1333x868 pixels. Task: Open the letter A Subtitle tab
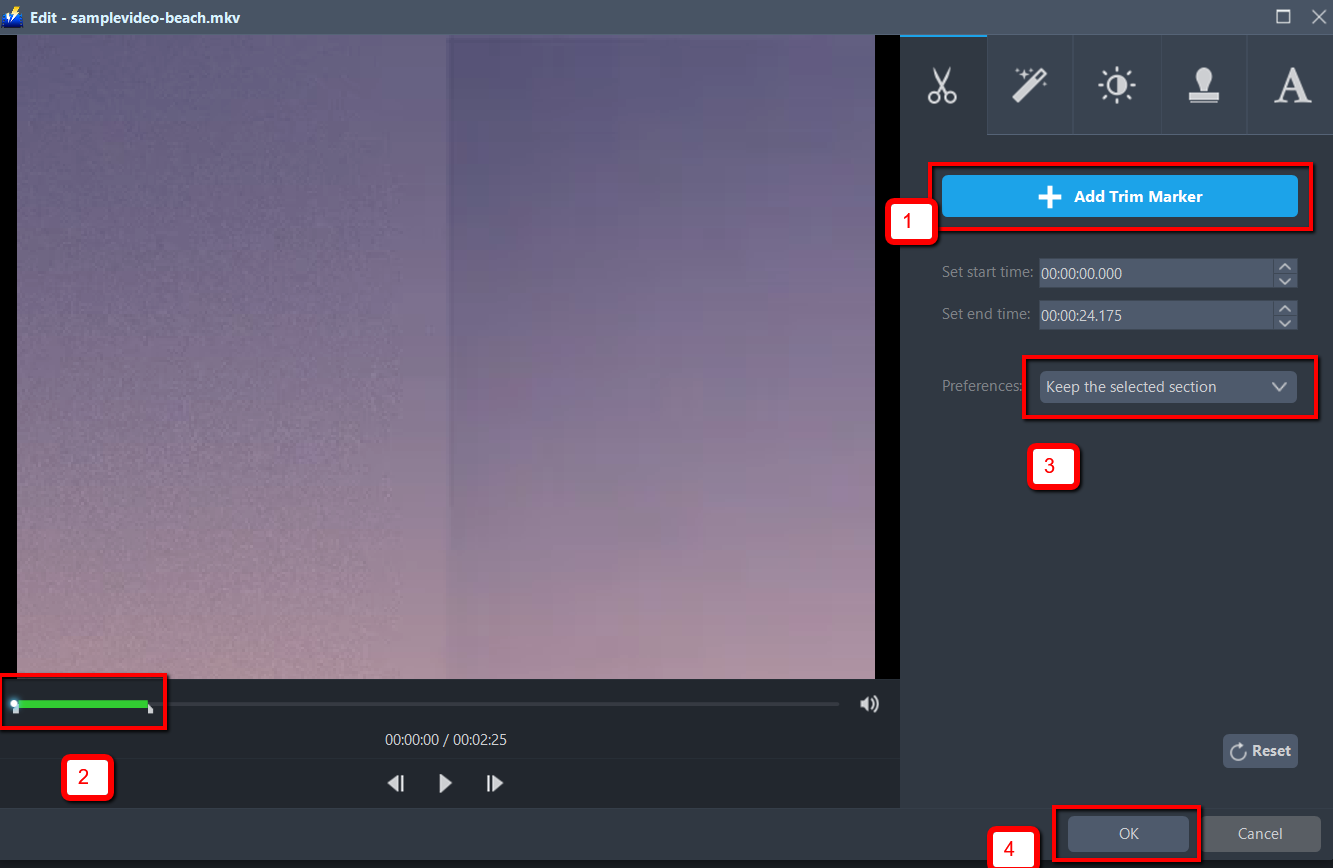pyautogui.click(x=1291, y=86)
